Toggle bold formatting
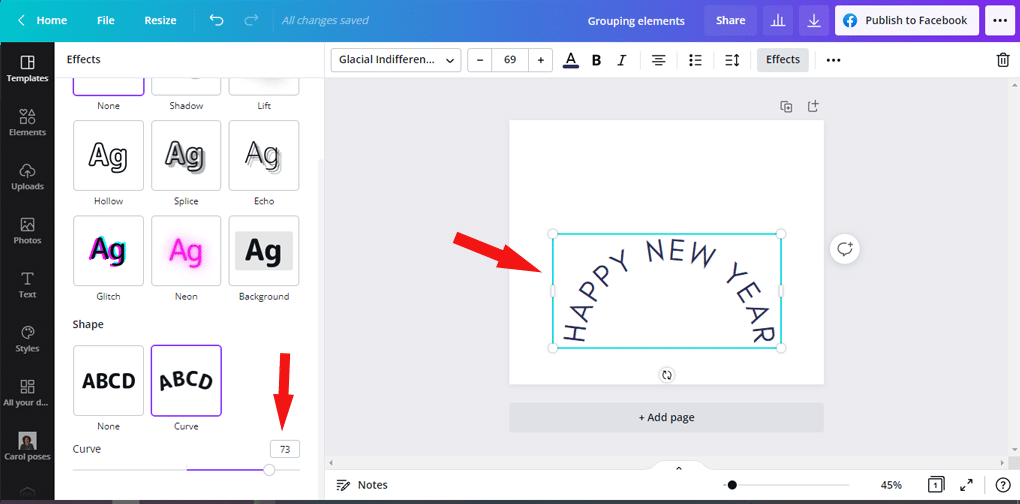Image resolution: width=1020 pixels, height=504 pixels. [x=597, y=60]
